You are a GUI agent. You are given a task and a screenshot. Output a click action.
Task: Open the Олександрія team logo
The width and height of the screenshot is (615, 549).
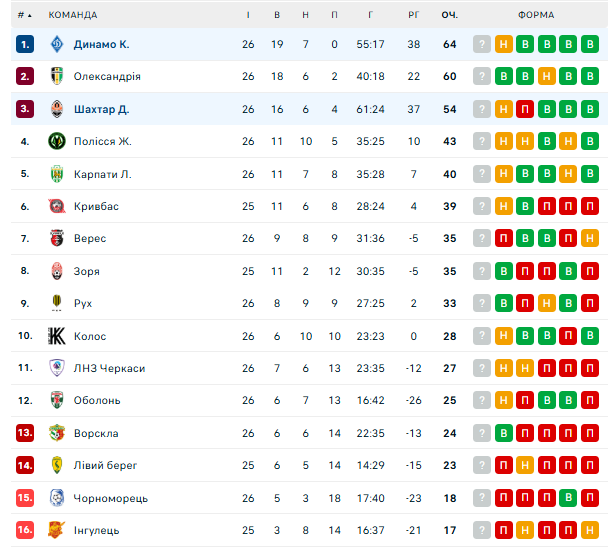[57, 76]
